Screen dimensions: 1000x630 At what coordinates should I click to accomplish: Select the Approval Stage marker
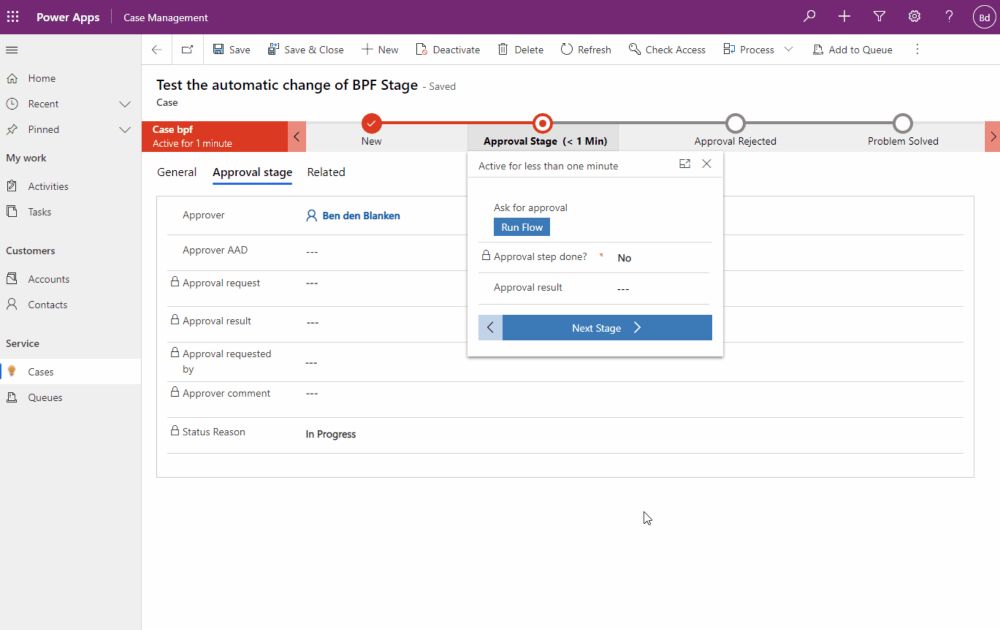[542, 122]
